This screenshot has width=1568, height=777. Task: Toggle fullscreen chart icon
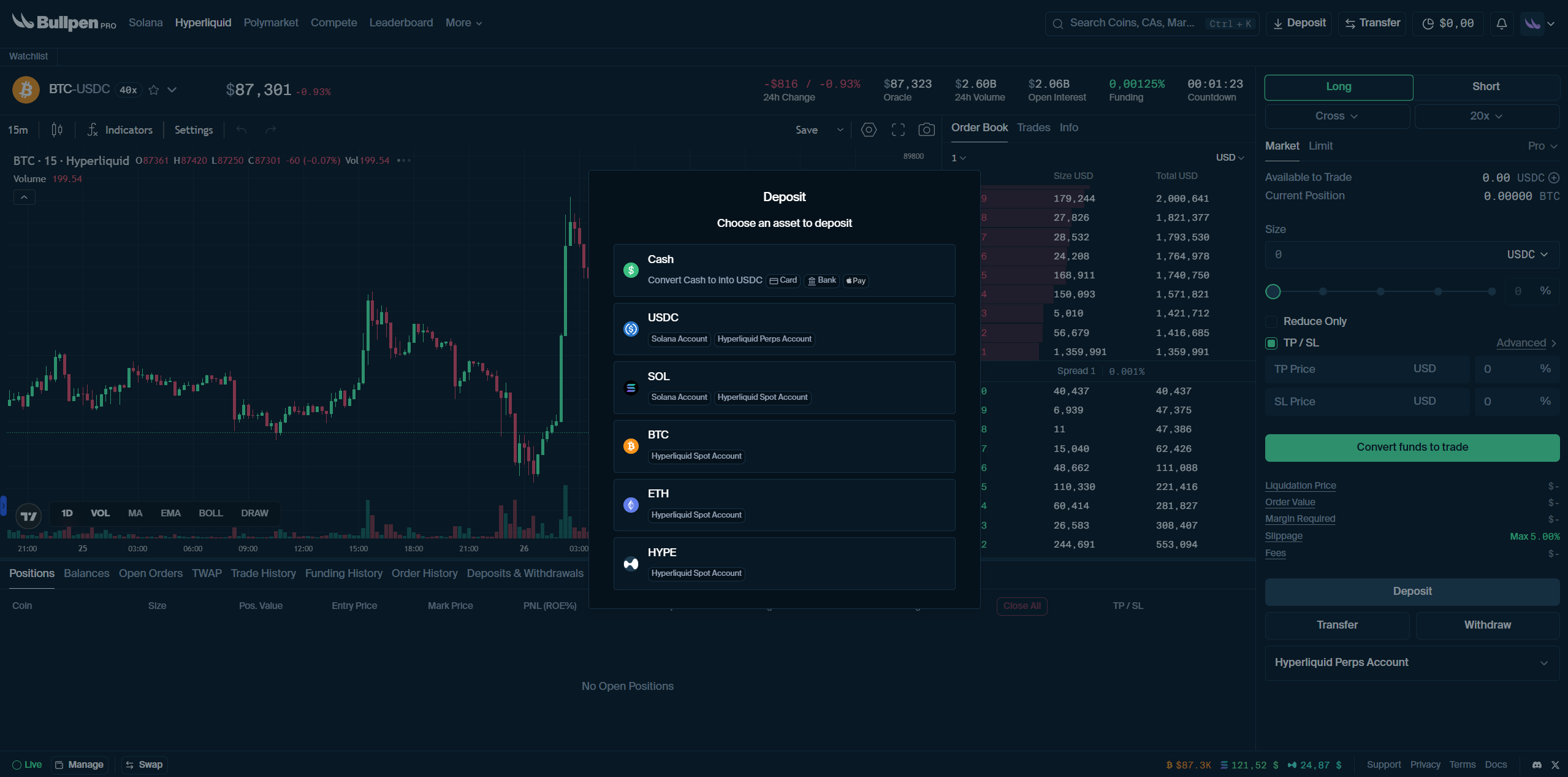click(x=898, y=130)
